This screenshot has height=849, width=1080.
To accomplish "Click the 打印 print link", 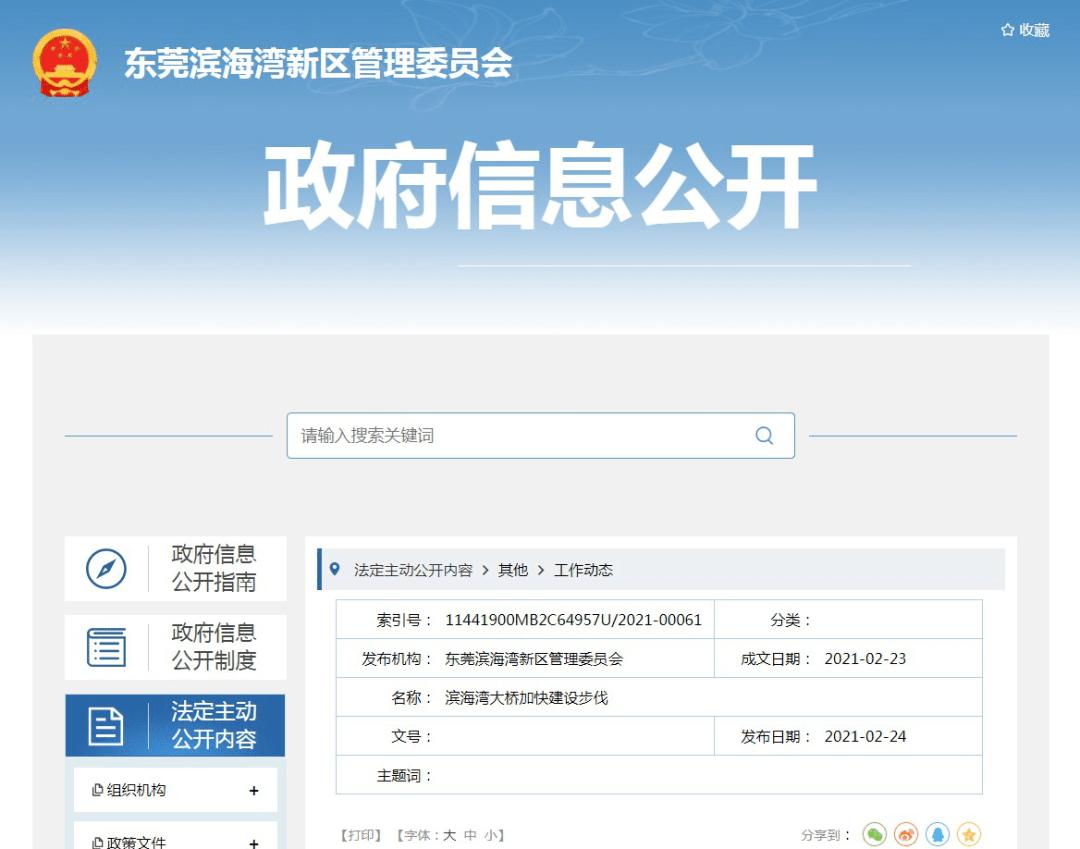I will click(x=360, y=836).
